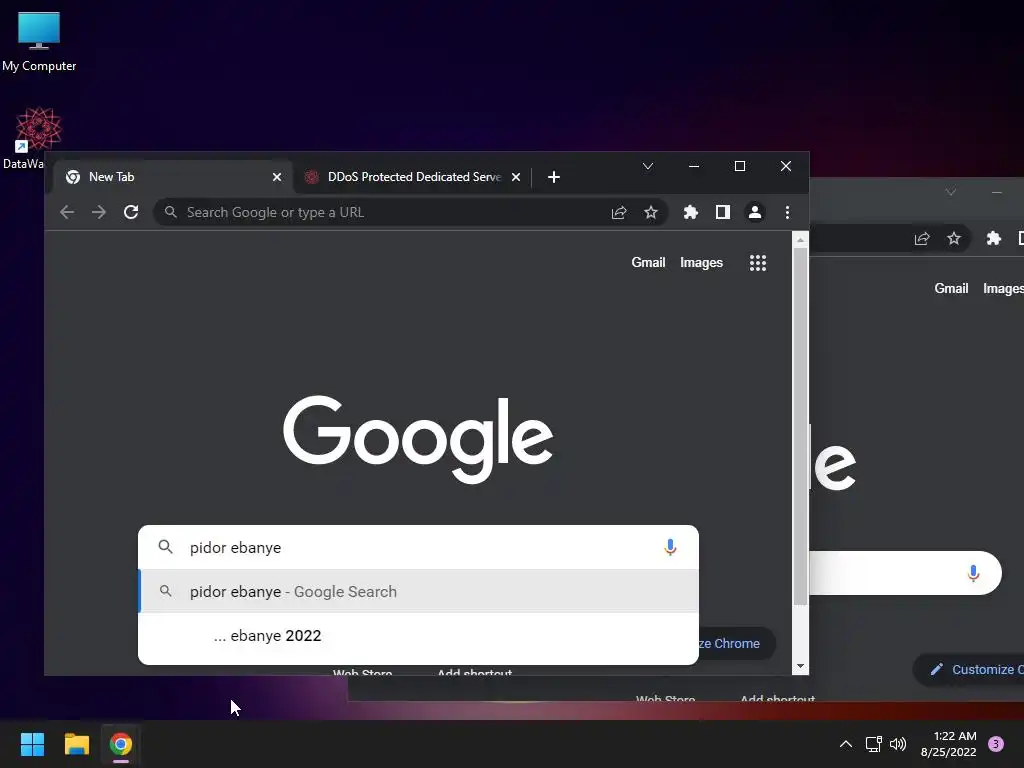1024x768 pixels.
Task: Bookmark this tab with the front star icon
Action: 651,212
